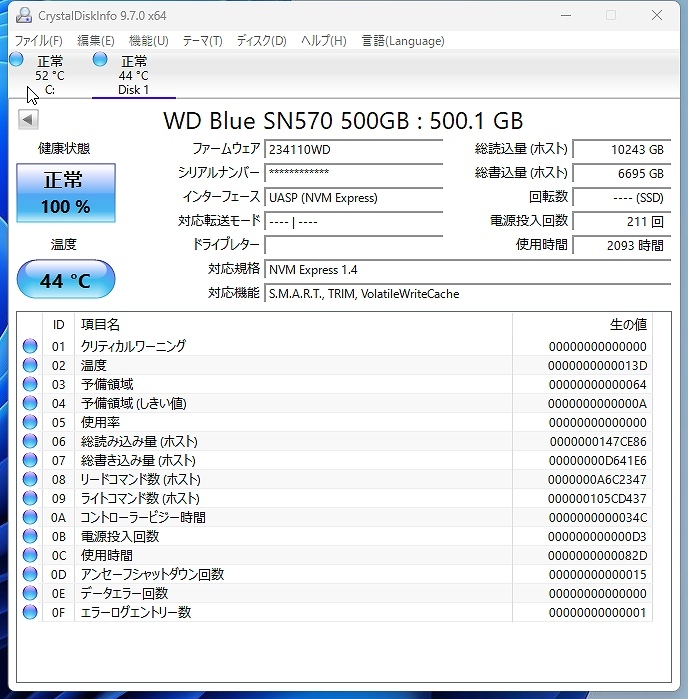Screen dimensions: 688x699
Task: Open the 言語(Language) menu
Action: click(x=403, y=41)
